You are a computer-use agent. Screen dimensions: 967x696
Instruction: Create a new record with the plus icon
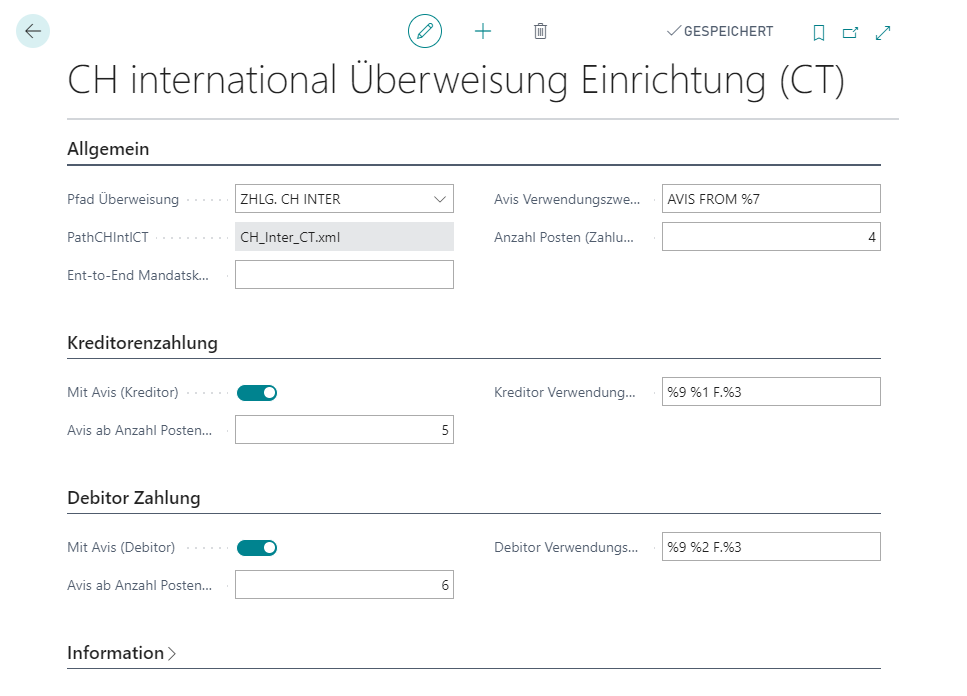pos(483,31)
